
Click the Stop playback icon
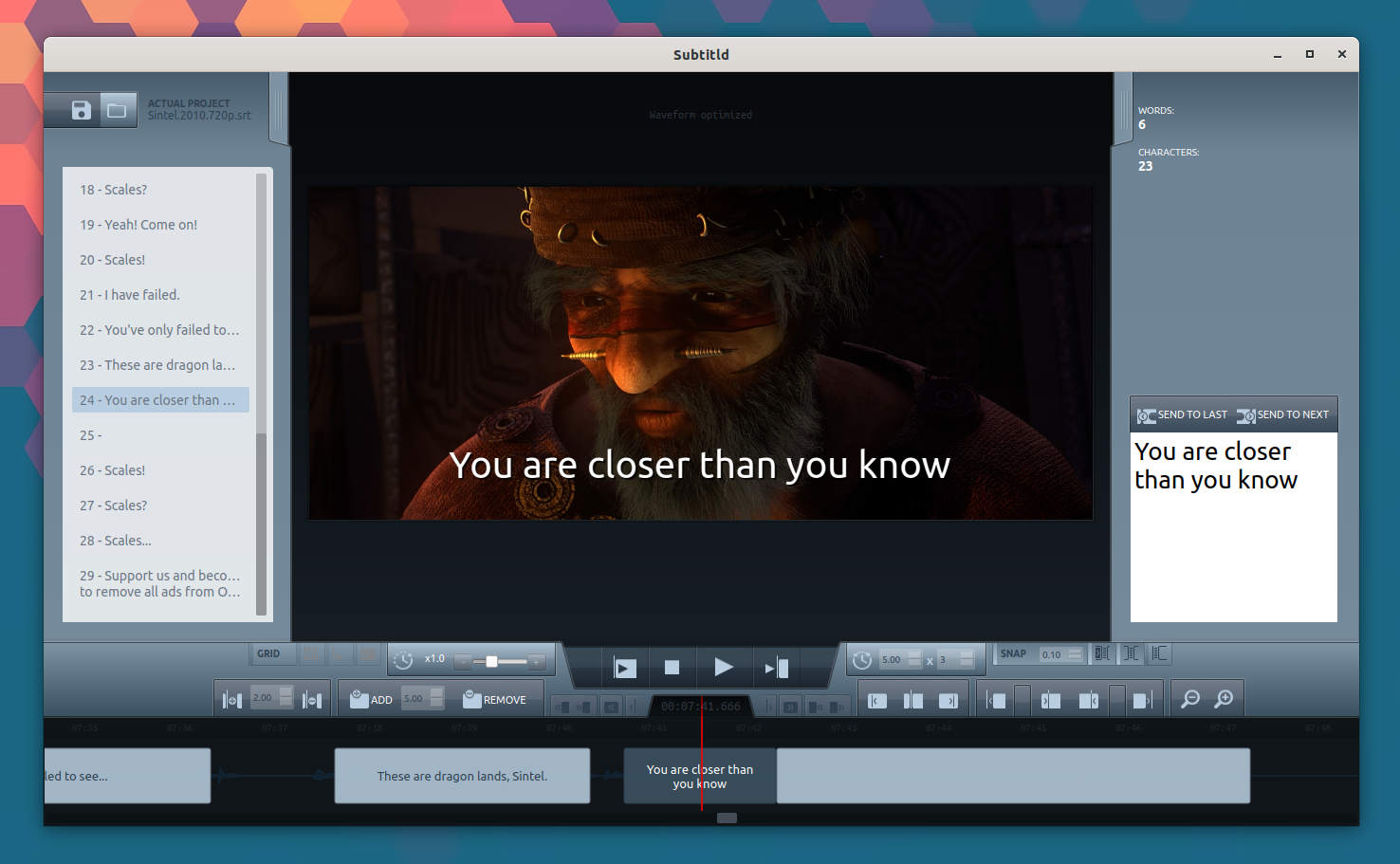tap(673, 667)
